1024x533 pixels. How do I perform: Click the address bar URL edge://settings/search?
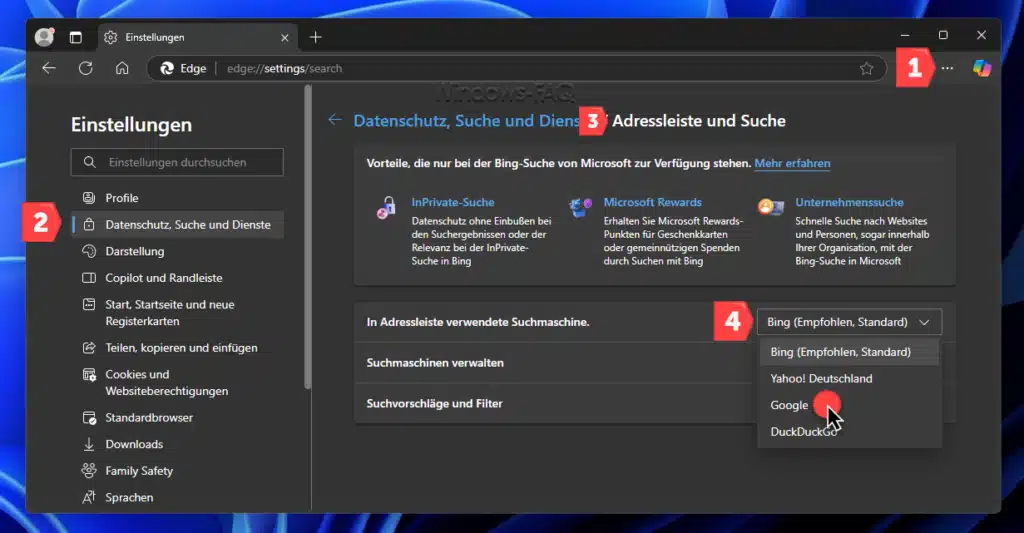point(284,69)
